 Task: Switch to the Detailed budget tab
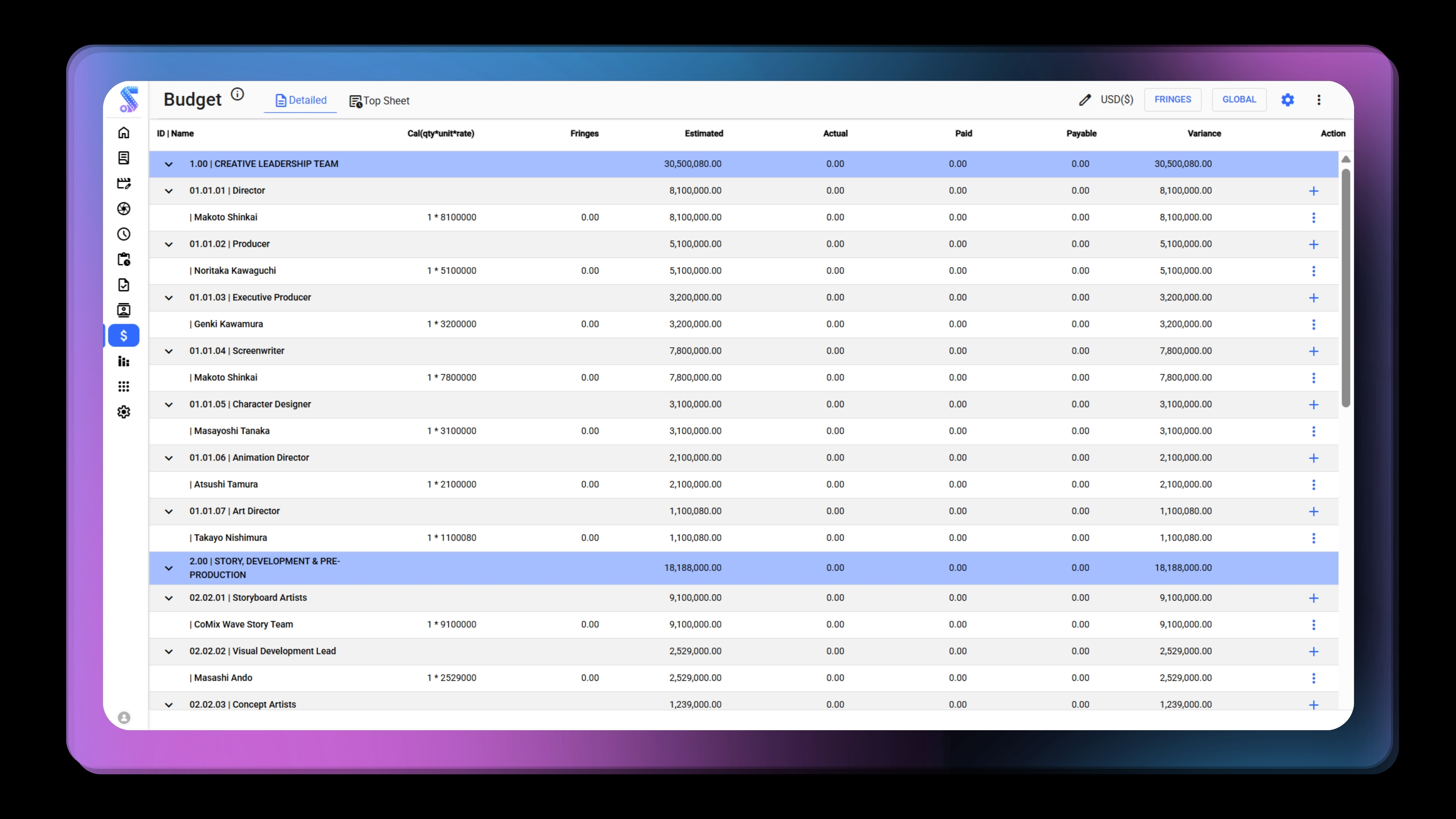coord(300,100)
